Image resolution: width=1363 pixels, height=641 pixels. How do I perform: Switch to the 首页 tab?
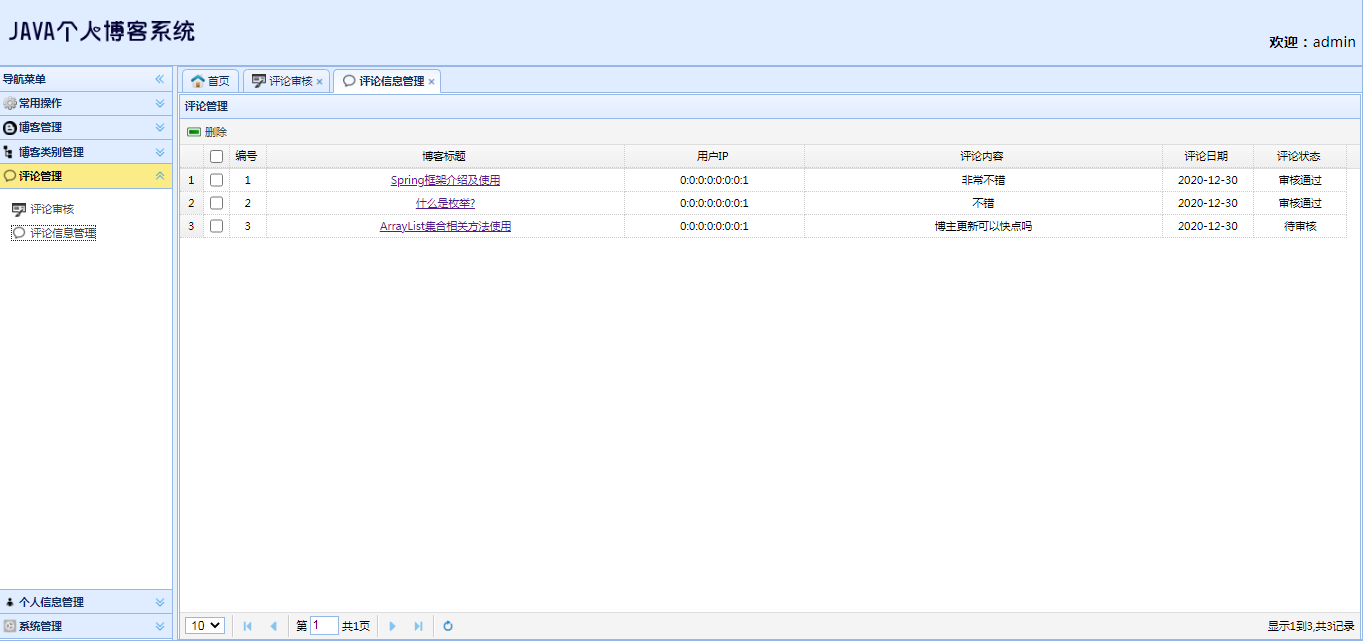[x=210, y=81]
